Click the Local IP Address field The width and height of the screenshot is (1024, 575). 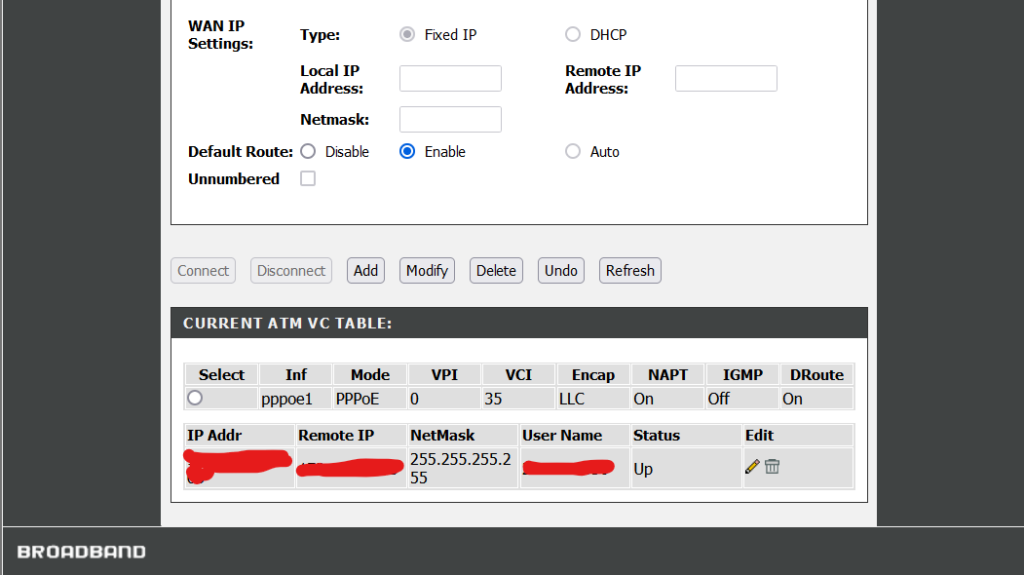pos(450,79)
